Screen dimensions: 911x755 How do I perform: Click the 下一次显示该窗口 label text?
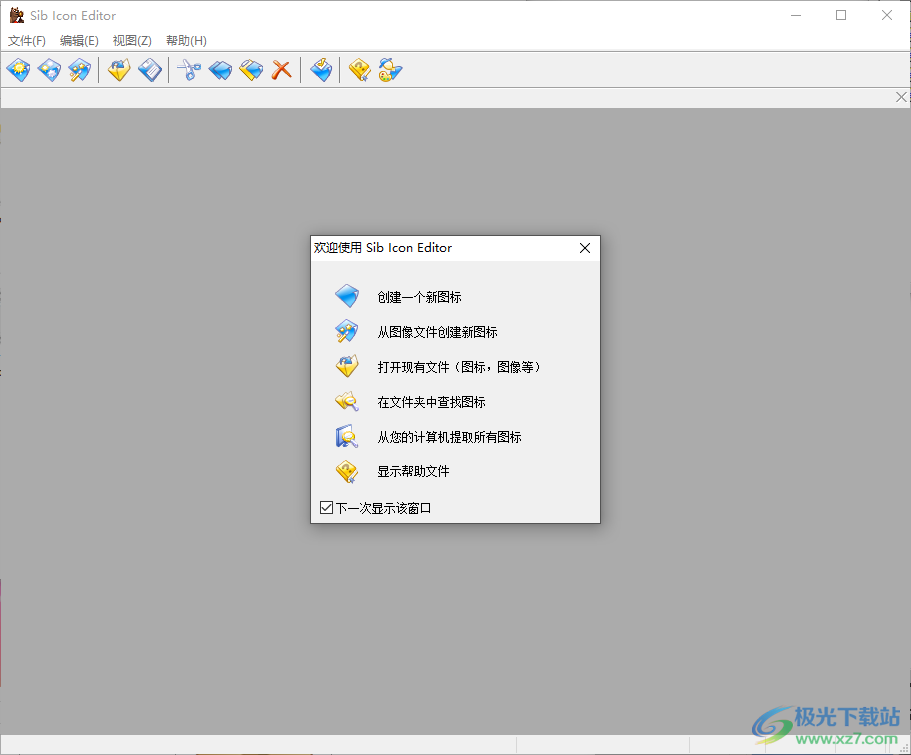point(383,509)
